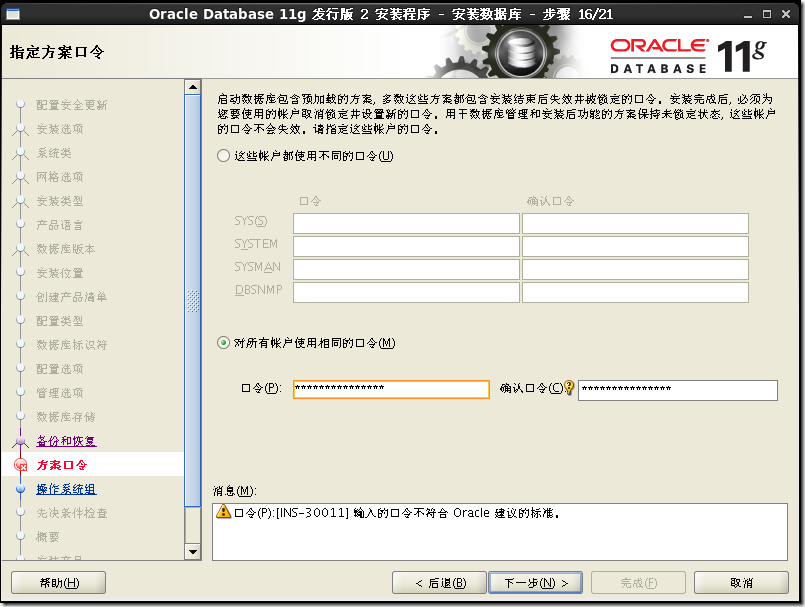Select the same password for all accounts option
The width and height of the screenshot is (805, 607).
pyautogui.click(x=223, y=343)
